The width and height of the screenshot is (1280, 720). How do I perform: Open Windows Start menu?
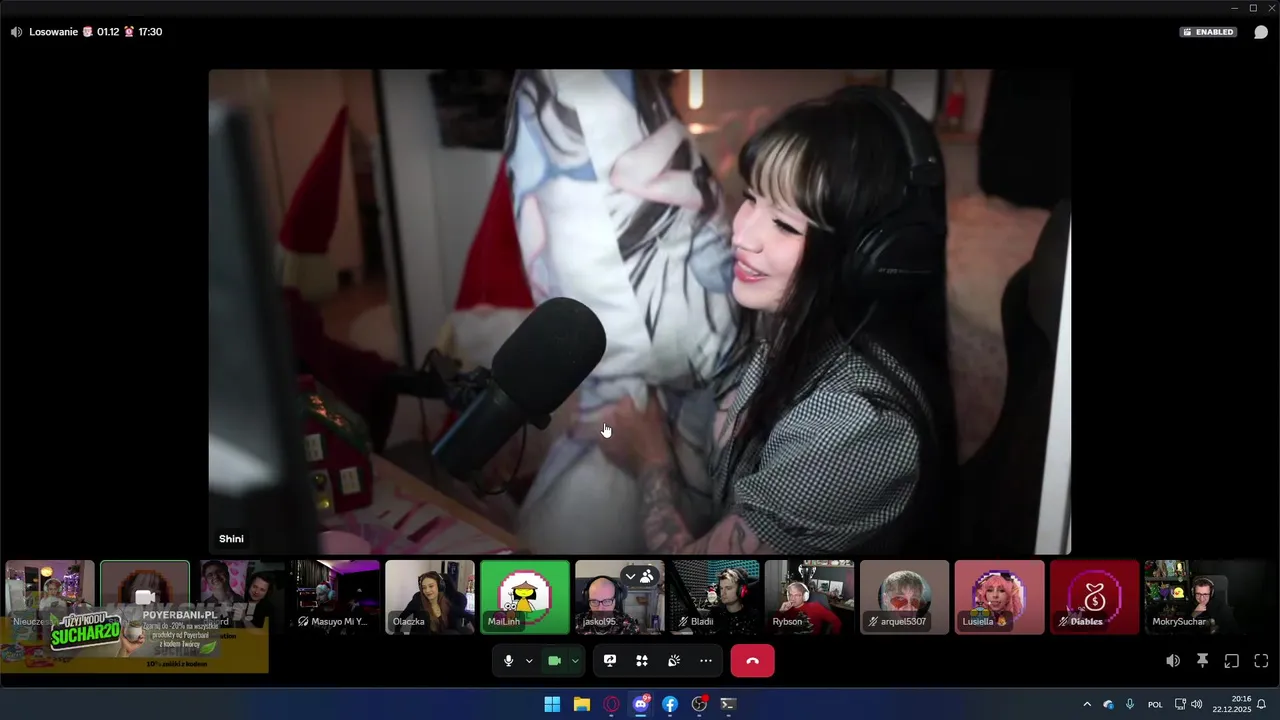tap(552, 704)
